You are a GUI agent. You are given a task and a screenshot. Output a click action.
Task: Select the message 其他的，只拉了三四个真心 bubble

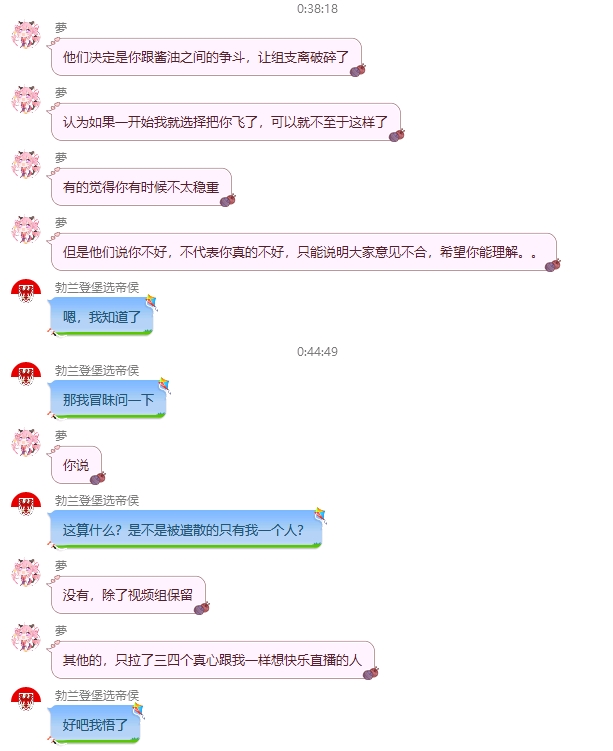[x=213, y=660]
